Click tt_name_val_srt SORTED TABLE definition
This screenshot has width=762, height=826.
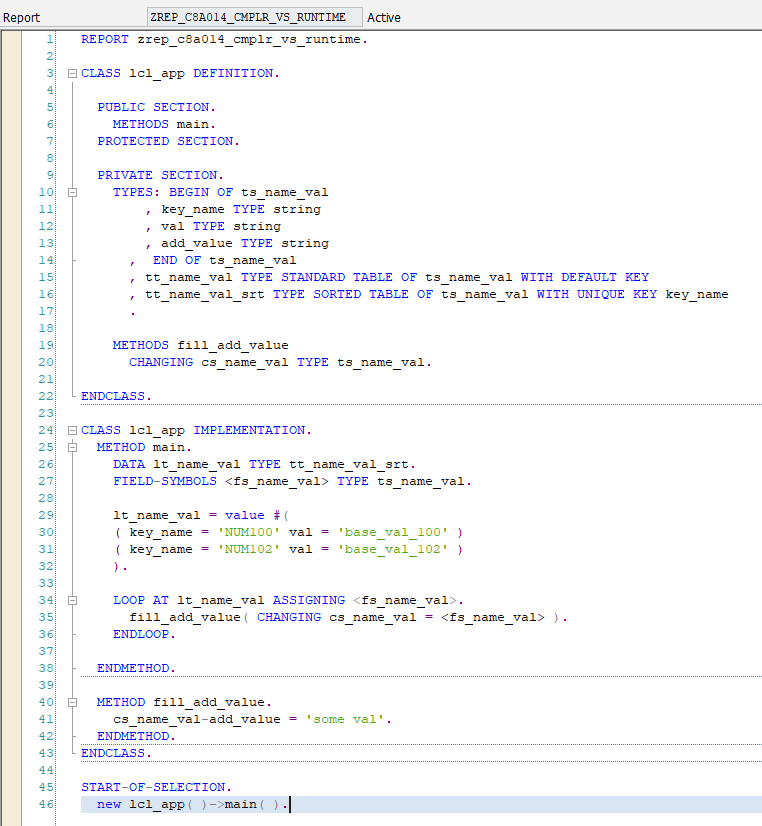pyautogui.click(x=429, y=294)
